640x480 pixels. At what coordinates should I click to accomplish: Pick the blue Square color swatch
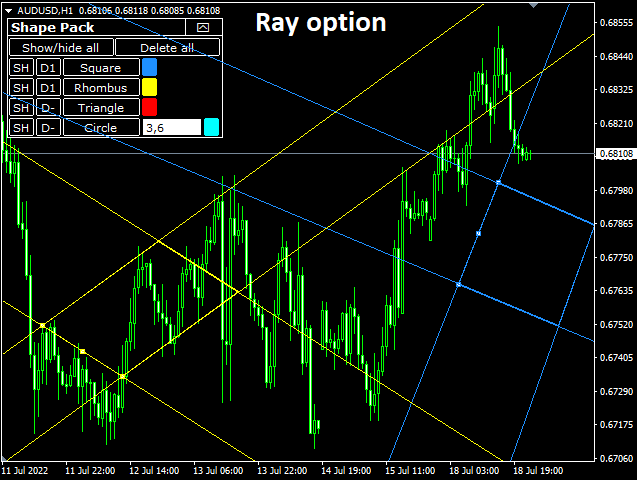tap(149, 67)
